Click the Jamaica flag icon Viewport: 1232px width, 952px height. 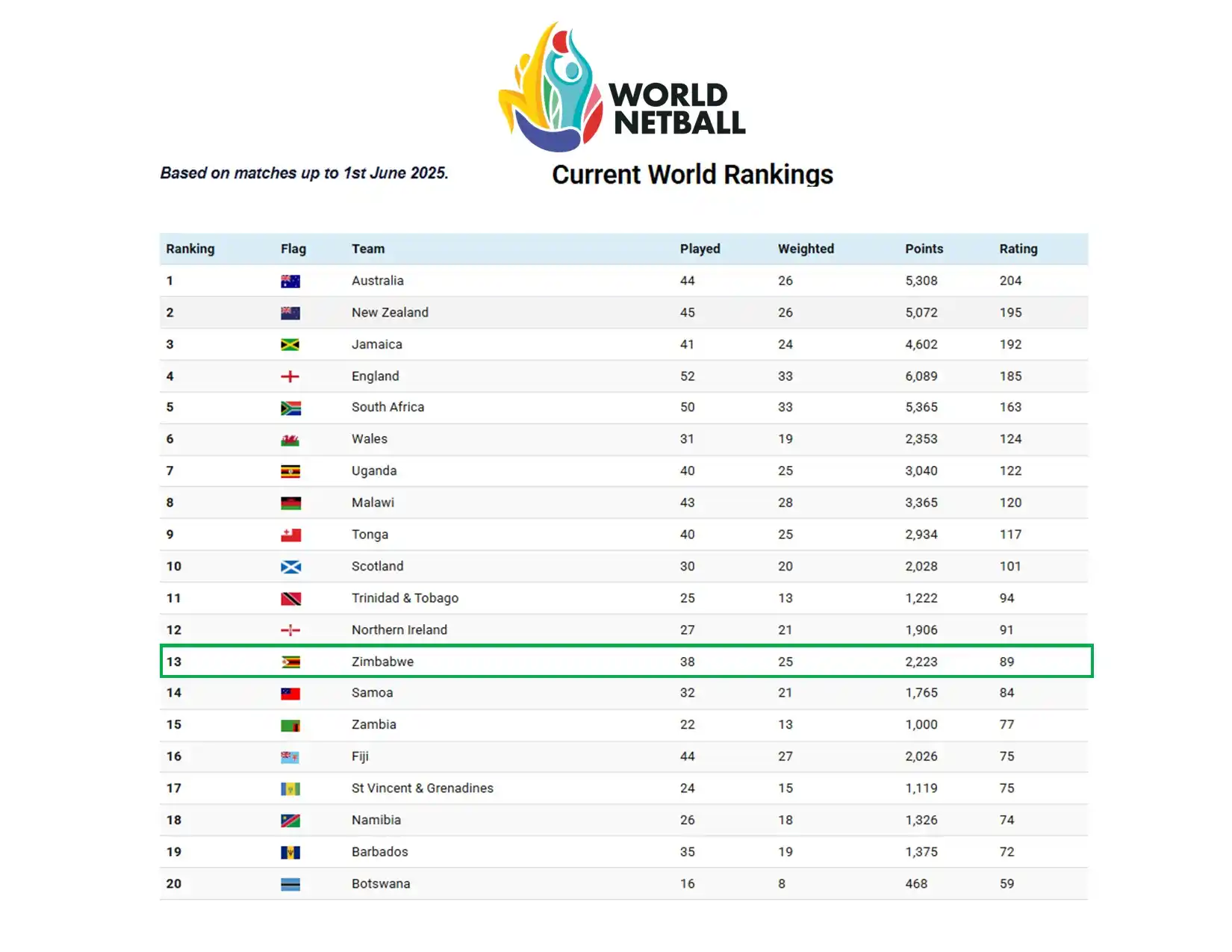pos(290,345)
